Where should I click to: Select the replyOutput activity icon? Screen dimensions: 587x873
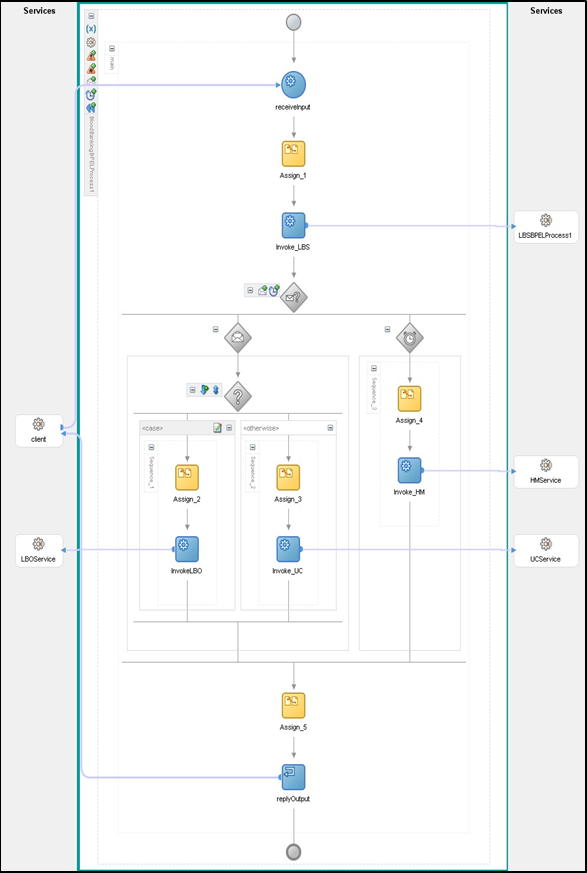click(x=294, y=777)
